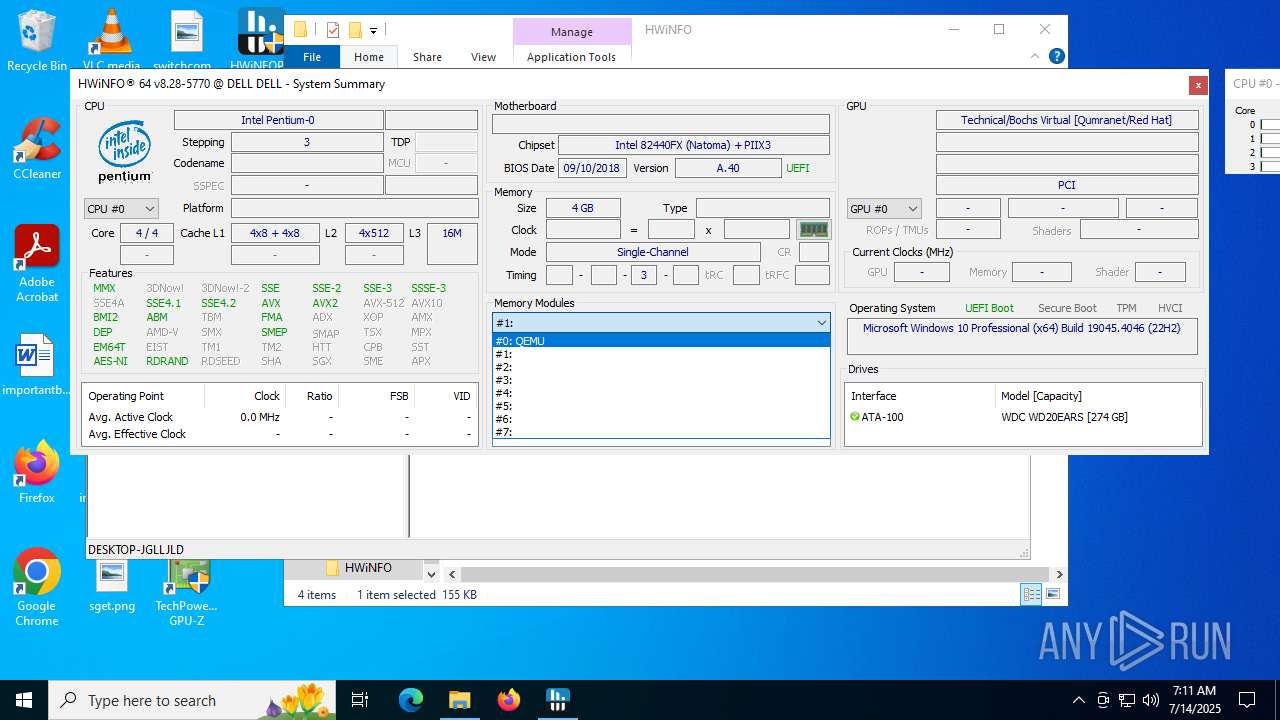Open the volume control in system tray

1150,700
